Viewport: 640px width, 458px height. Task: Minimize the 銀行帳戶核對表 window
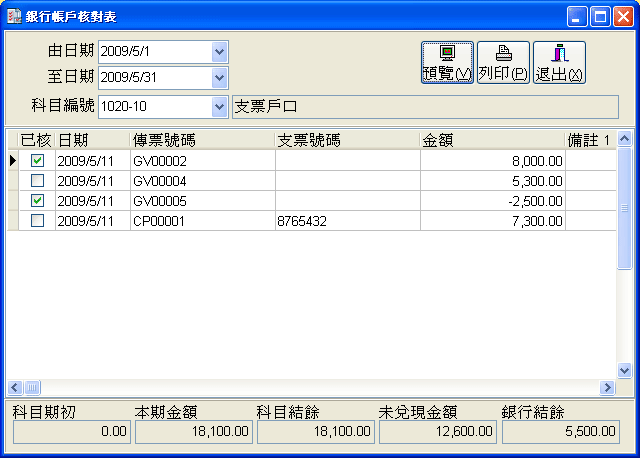(x=577, y=17)
